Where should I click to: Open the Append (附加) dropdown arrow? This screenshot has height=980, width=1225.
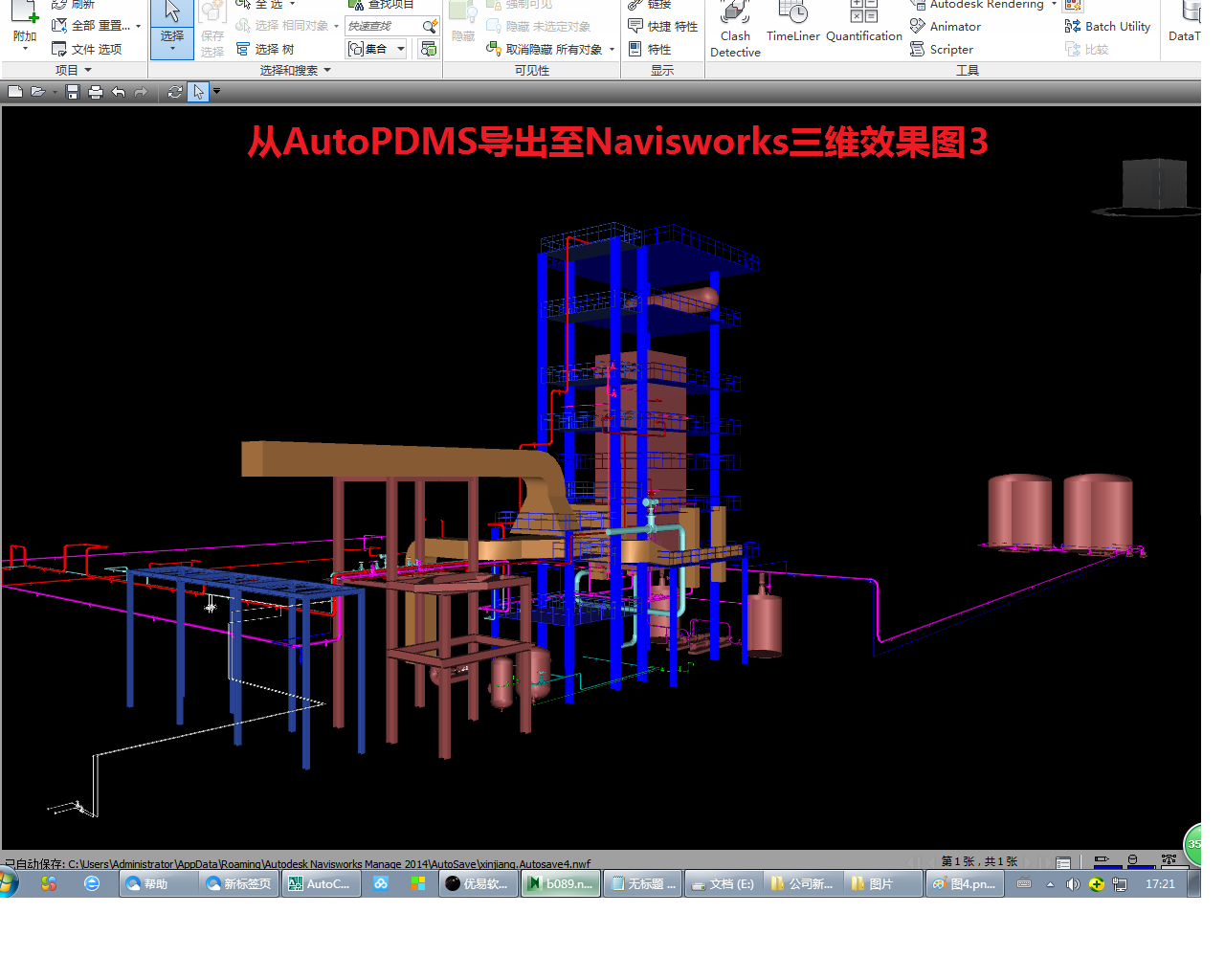25,49
